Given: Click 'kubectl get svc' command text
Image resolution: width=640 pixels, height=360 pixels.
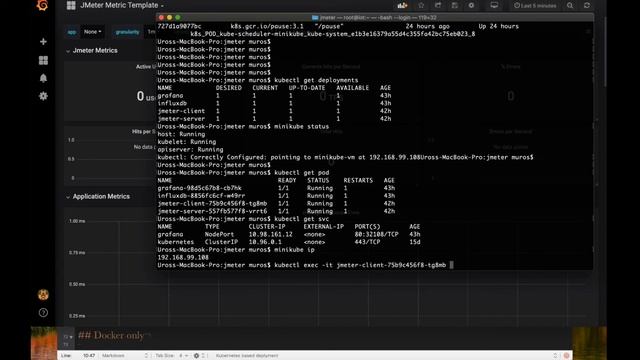Looking at the screenshot, I should tap(301, 219).
